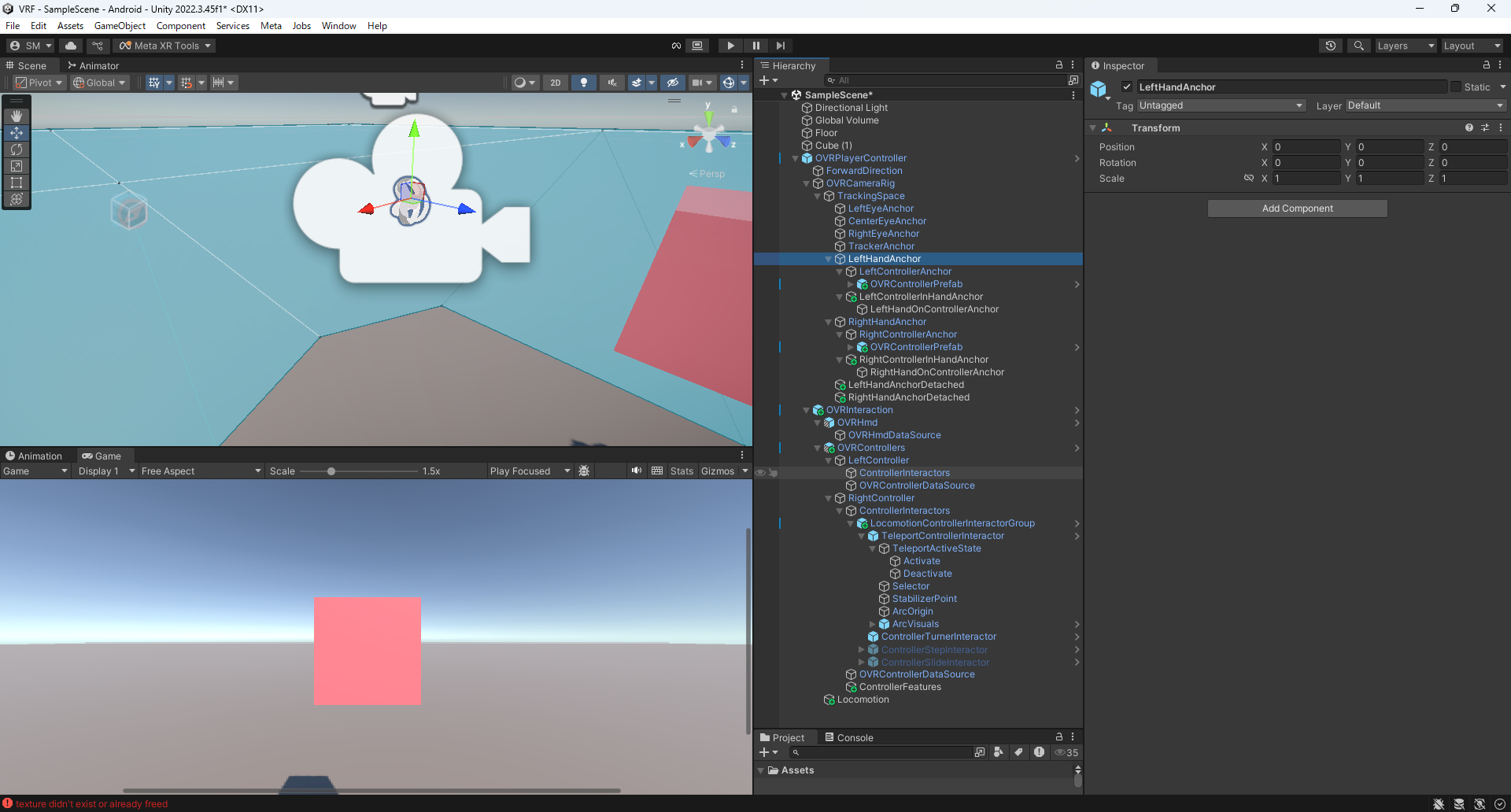This screenshot has height=812, width=1511.
Task: Open the GameObject menu
Action: [120, 26]
